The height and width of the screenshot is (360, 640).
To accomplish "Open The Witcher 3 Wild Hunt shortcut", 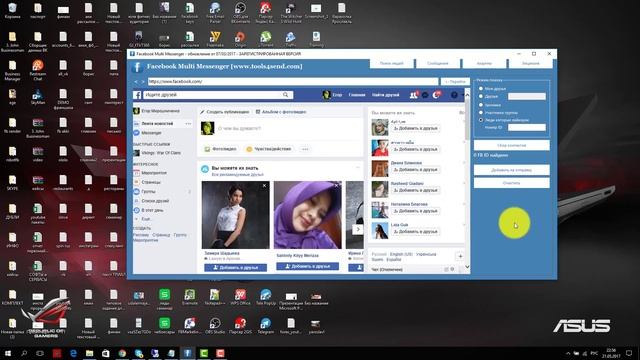I will [291, 13].
